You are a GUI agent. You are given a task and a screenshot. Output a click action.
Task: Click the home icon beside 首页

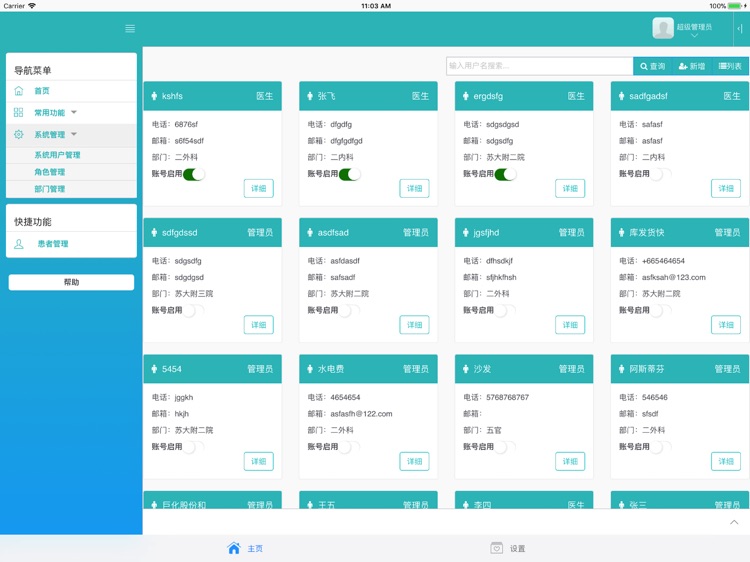[x=19, y=90]
